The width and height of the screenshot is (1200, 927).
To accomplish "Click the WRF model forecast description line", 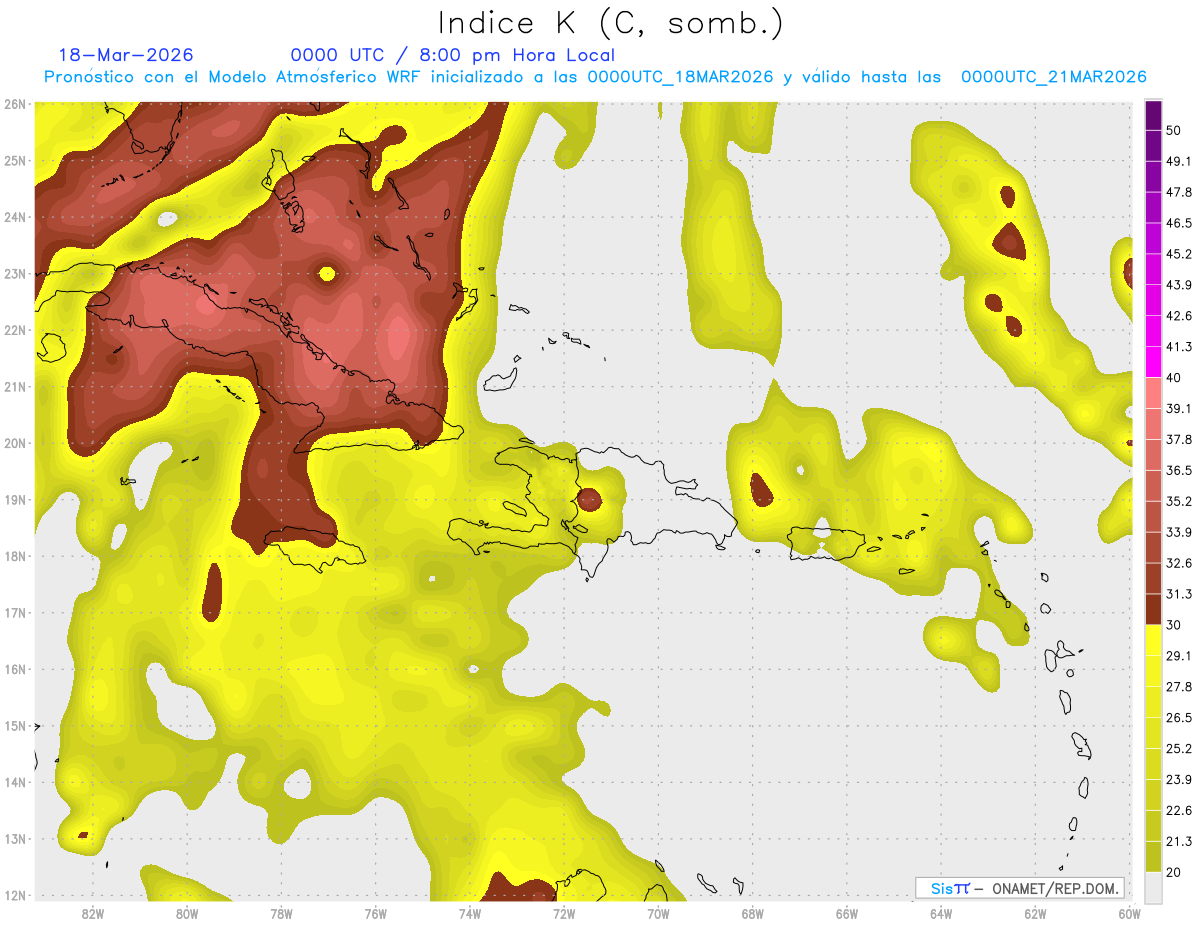I will pos(595,77).
